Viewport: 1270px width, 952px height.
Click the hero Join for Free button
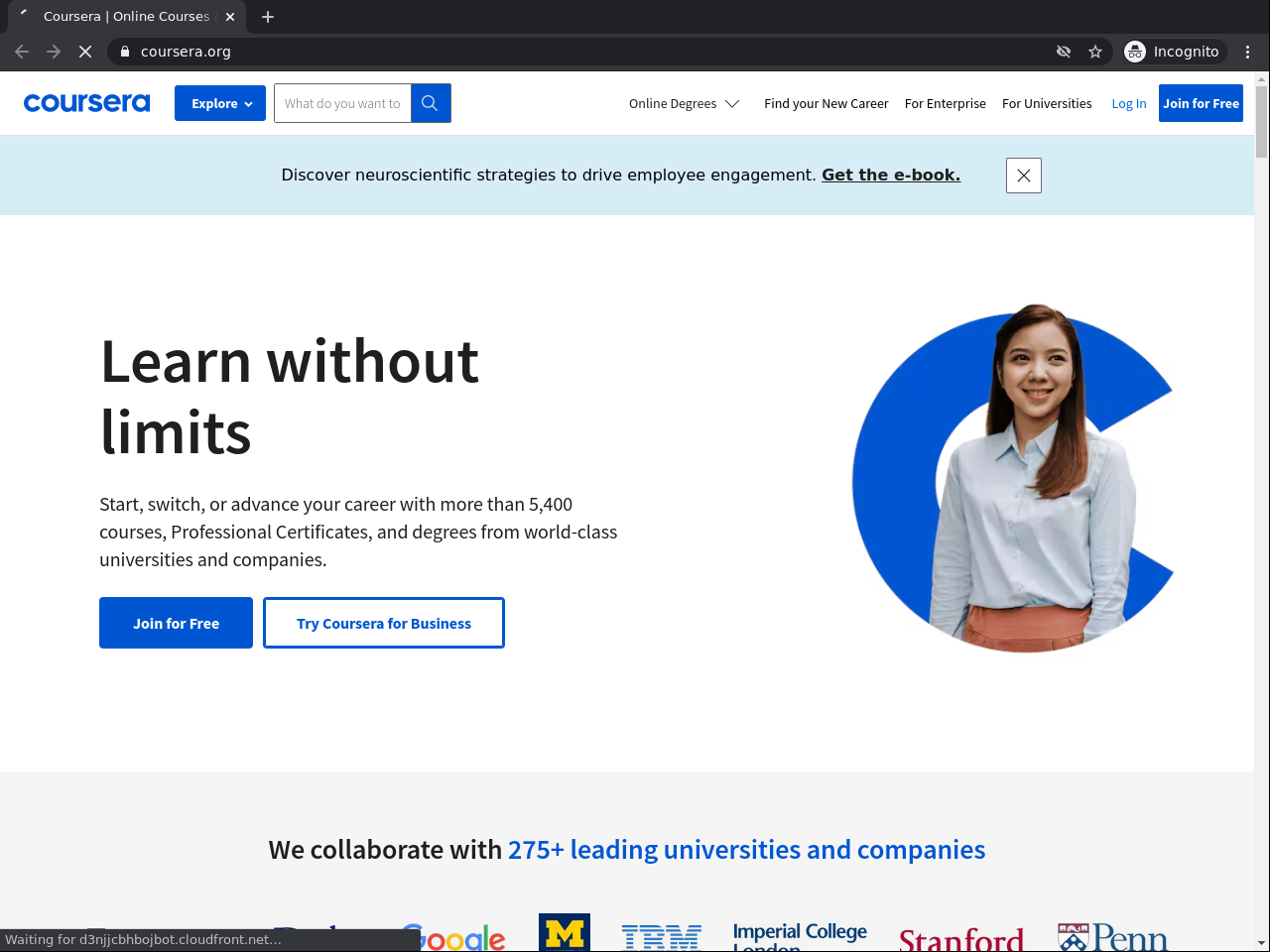point(176,623)
